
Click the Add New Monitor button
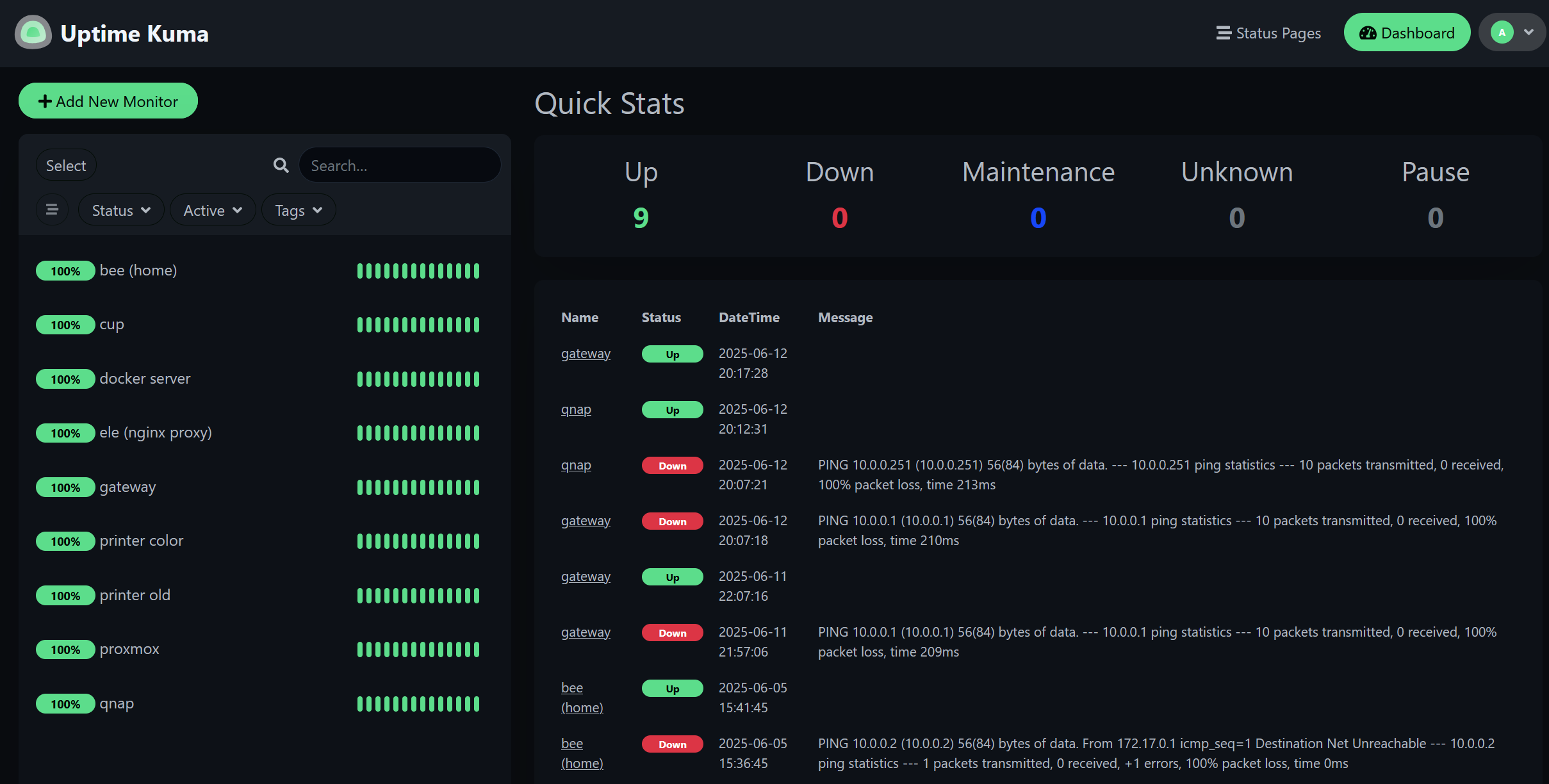108,101
